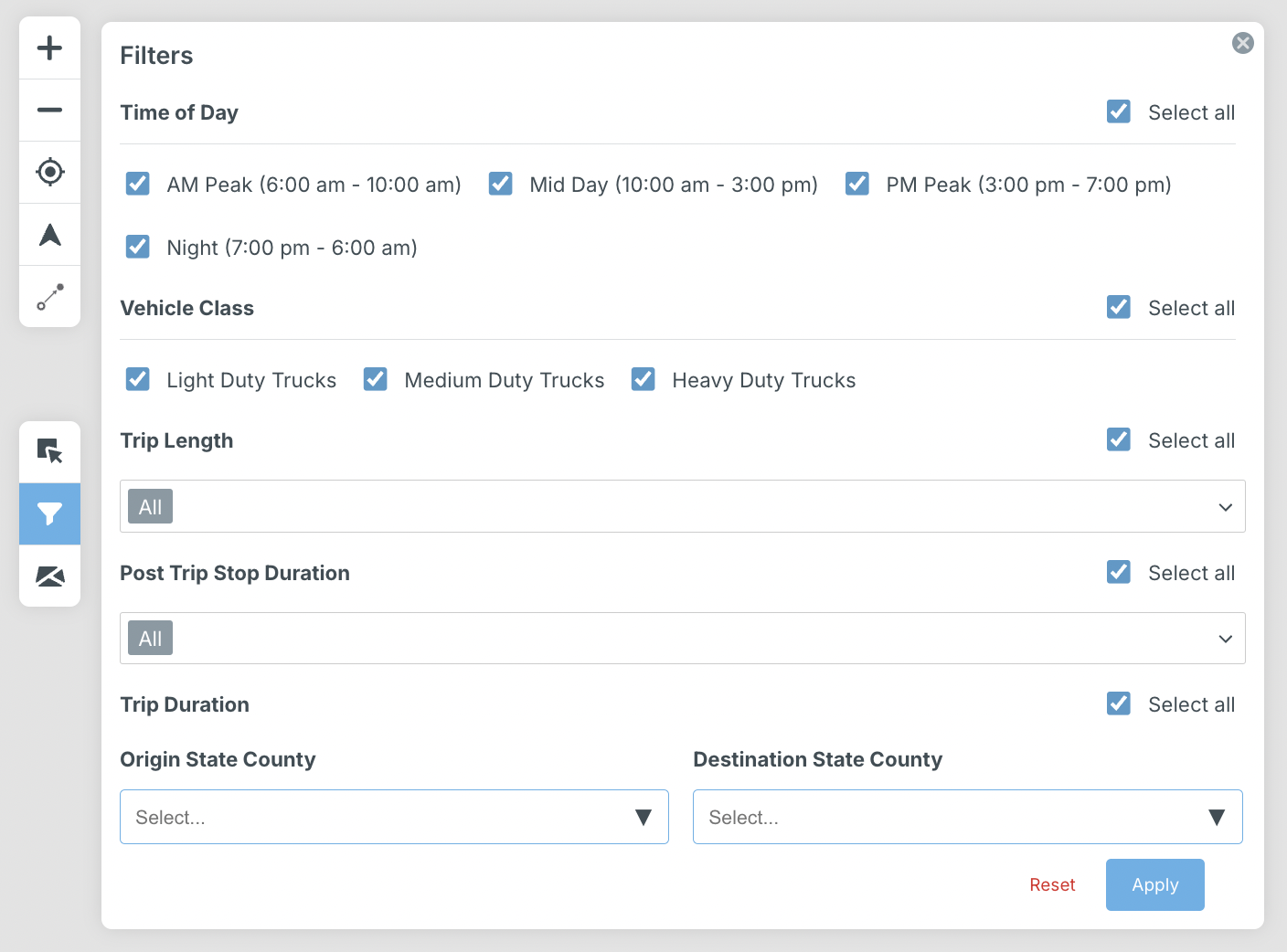Click the north arrow compass icon
This screenshot has width=1287, height=952.
49,235
